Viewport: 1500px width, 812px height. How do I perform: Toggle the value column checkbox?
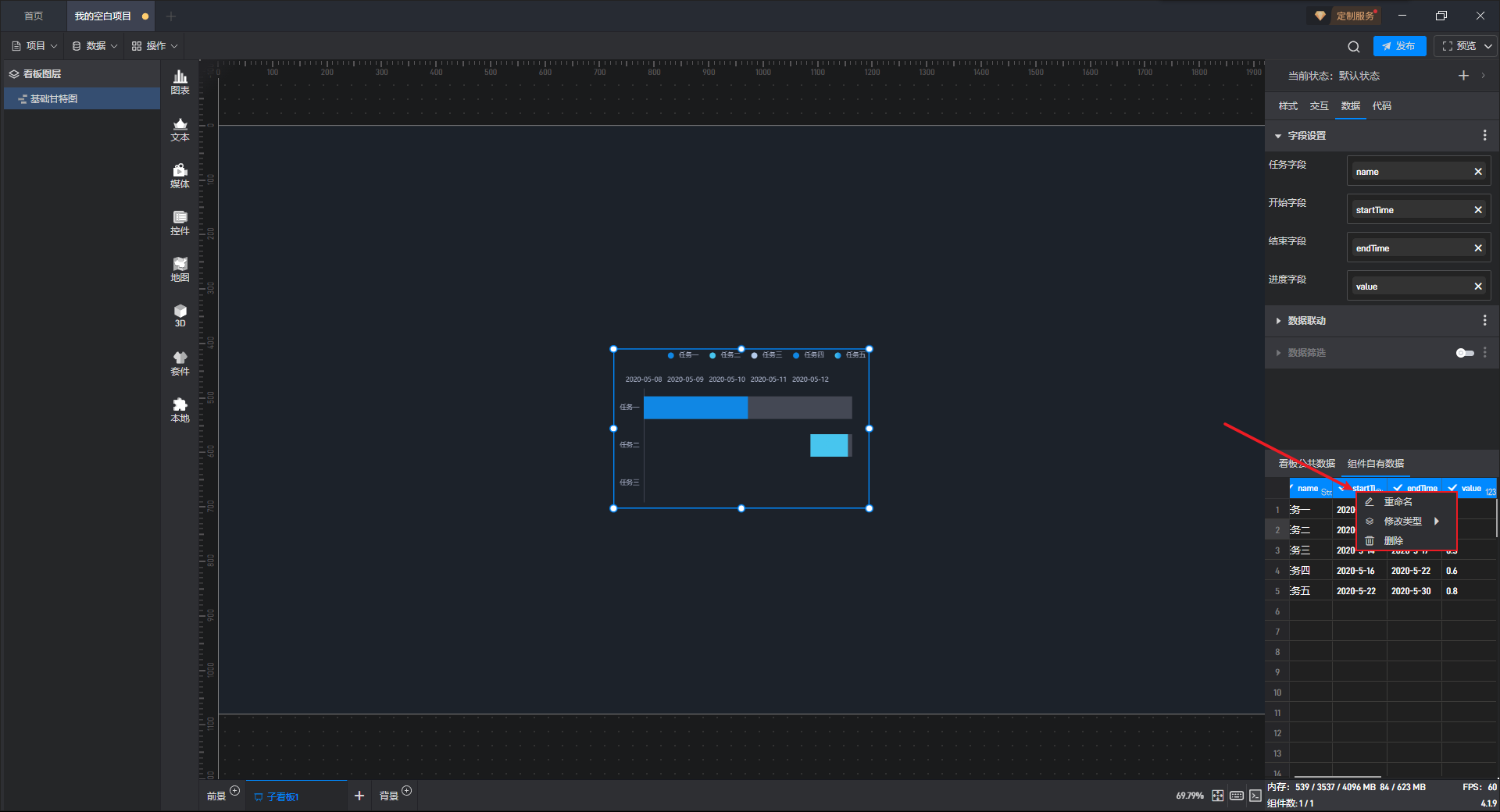pos(1452,488)
